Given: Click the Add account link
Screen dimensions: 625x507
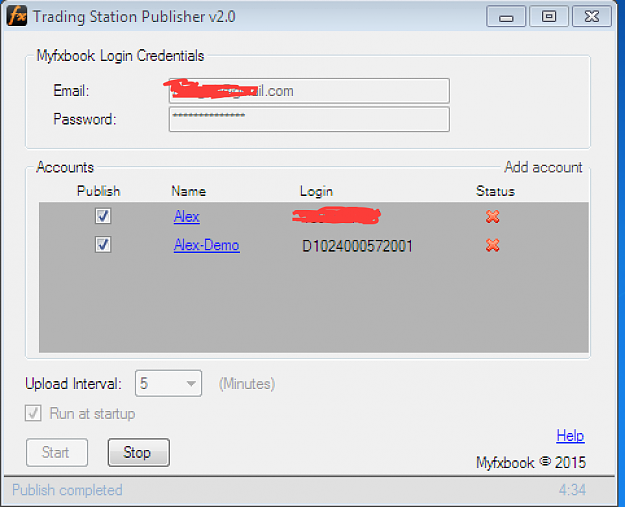Looking at the screenshot, I should click(543, 167).
